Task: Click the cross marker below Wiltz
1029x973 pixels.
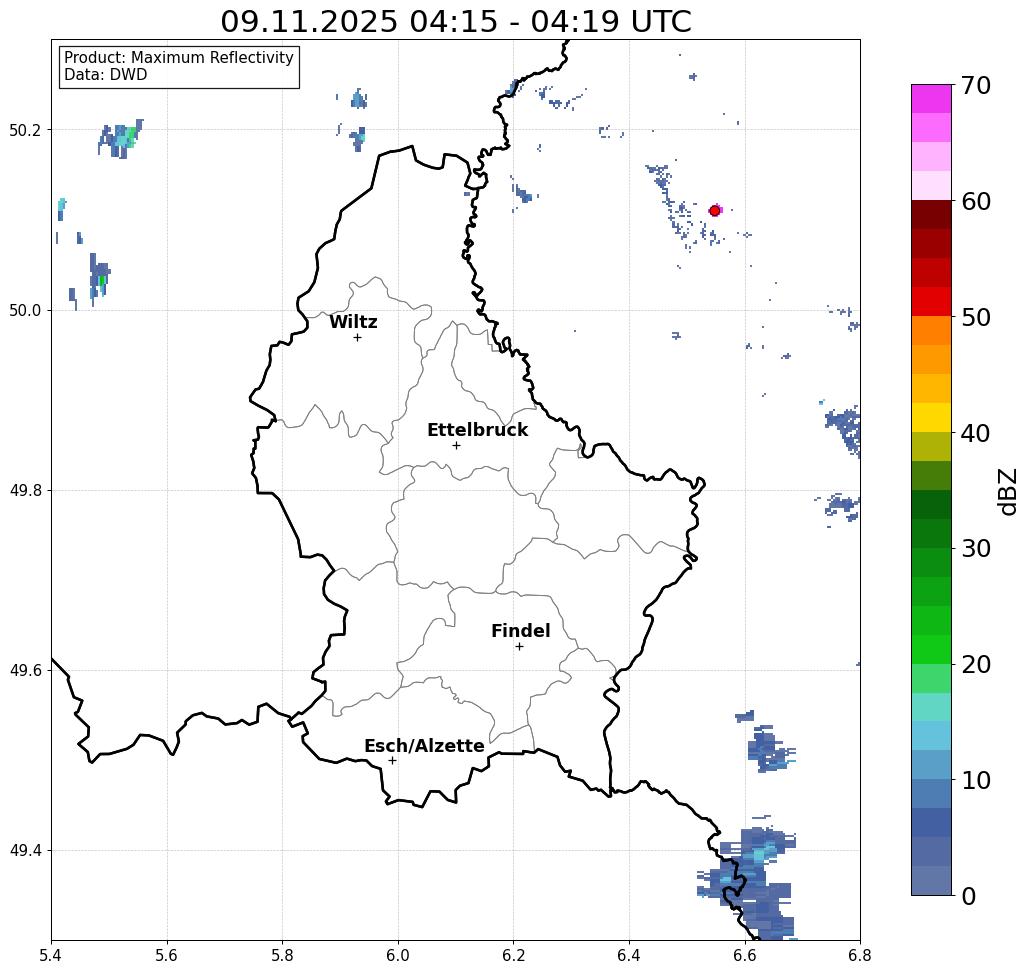Action: click(x=357, y=337)
